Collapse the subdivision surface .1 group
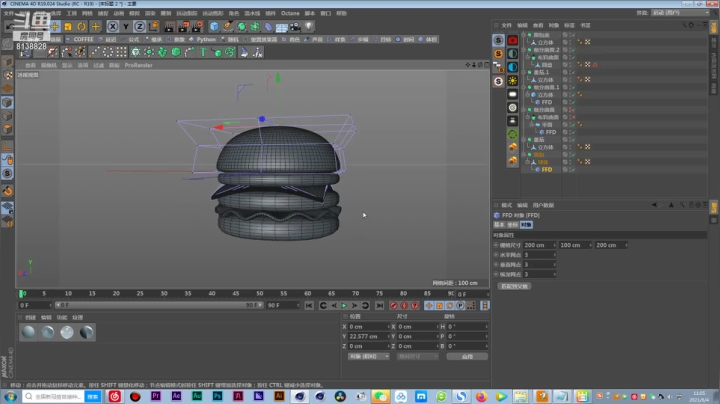The height and width of the screenshot is (404, 720). pyautogui.click(x=524, y=87)
